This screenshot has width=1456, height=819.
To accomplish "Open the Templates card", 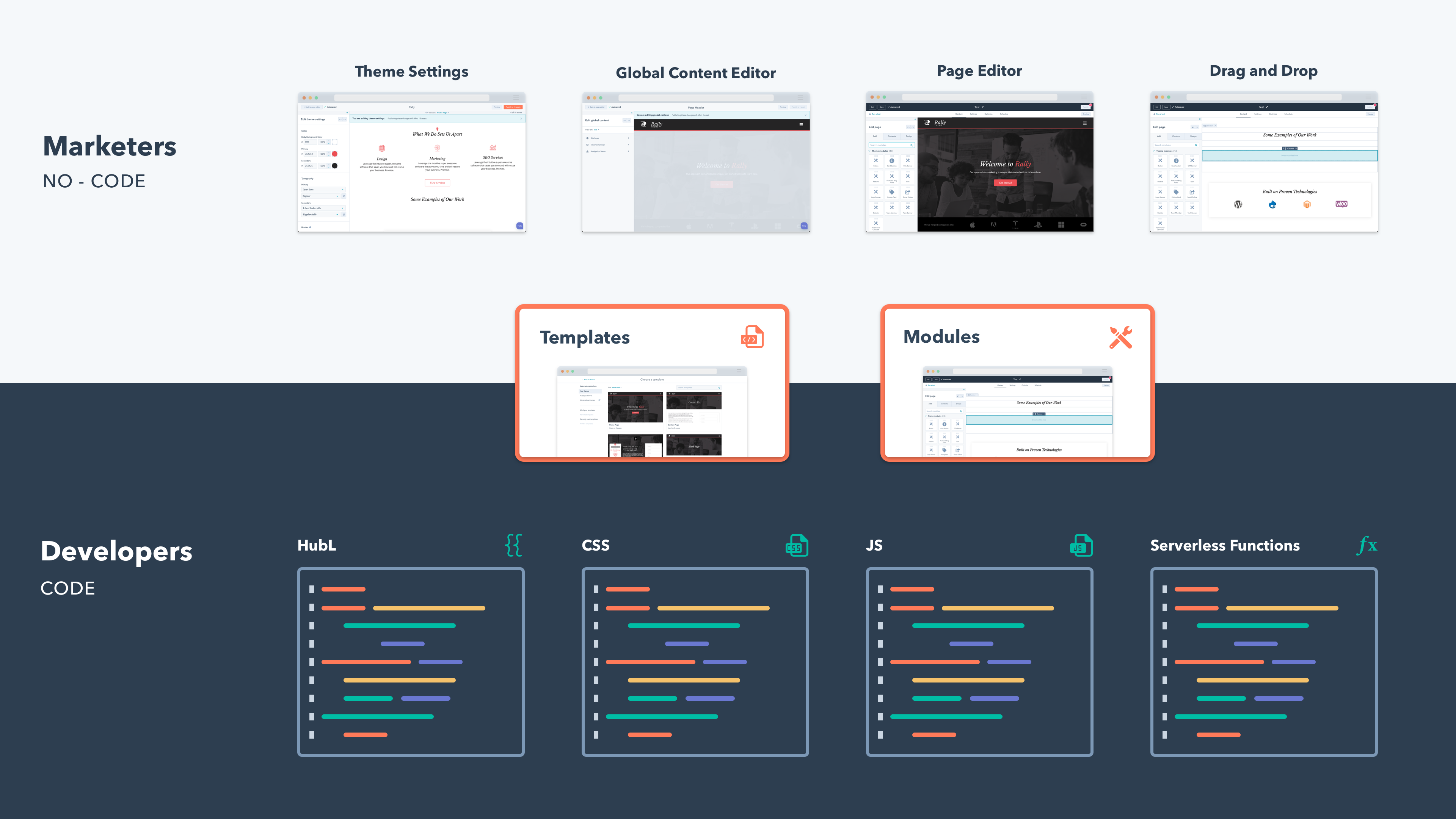I will coord(649,384).
